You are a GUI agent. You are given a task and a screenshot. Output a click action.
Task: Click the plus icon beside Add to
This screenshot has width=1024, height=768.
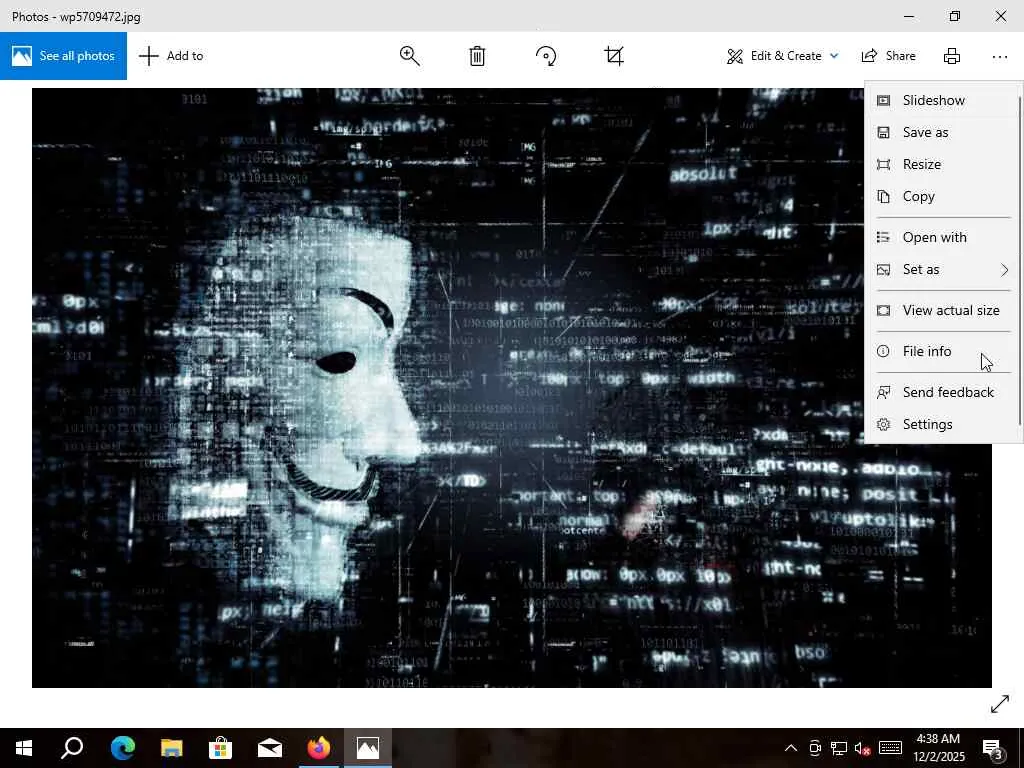[x=148, y=56]
